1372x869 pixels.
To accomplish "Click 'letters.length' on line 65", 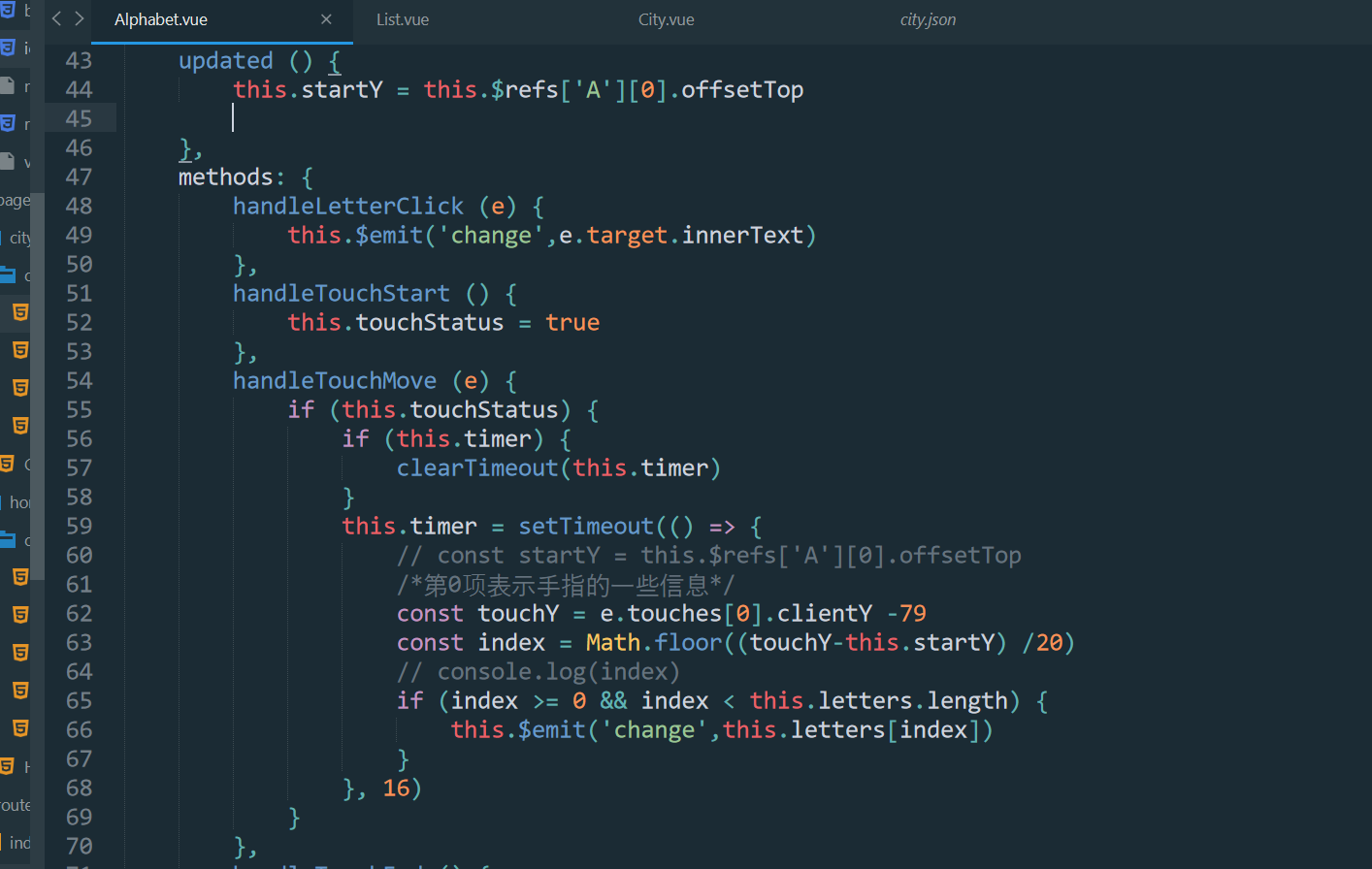I will point(913,700).
